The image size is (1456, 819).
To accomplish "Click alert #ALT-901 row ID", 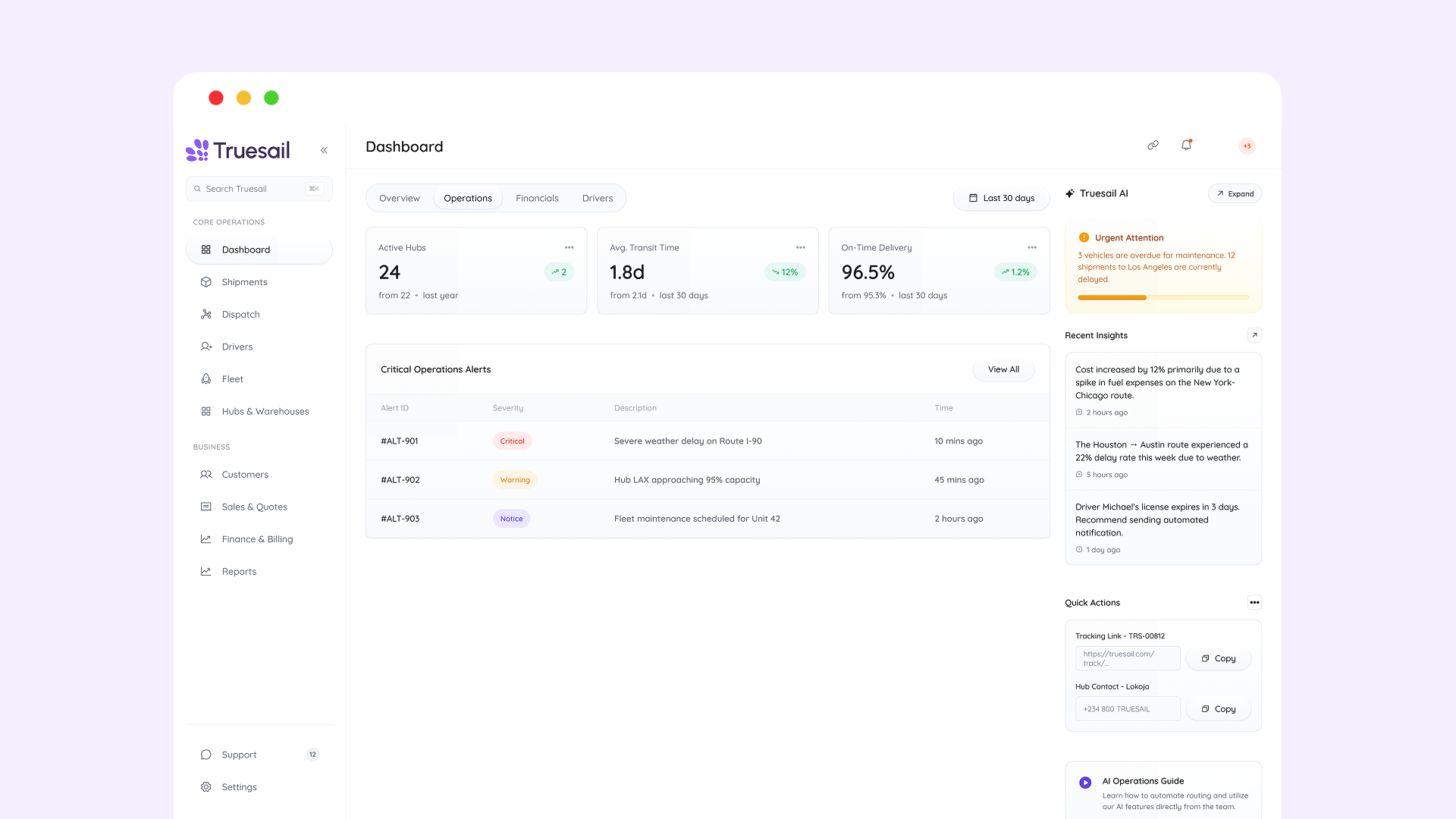I will [x=400, y=441].
